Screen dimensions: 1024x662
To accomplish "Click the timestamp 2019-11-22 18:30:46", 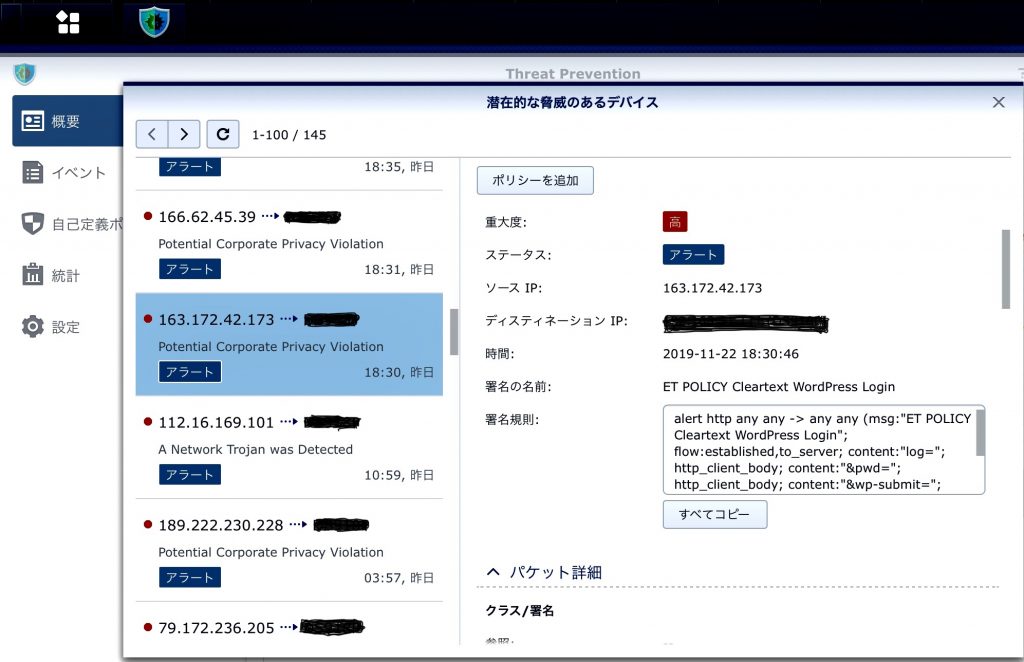I will [x=730, y=354].
